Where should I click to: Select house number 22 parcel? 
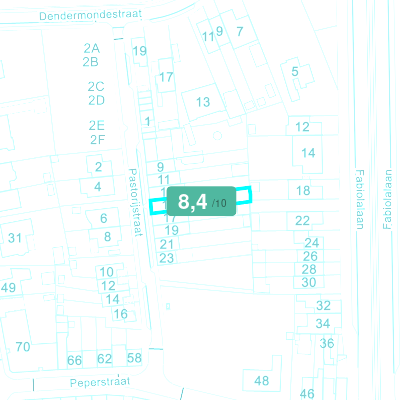click(302, 221)
